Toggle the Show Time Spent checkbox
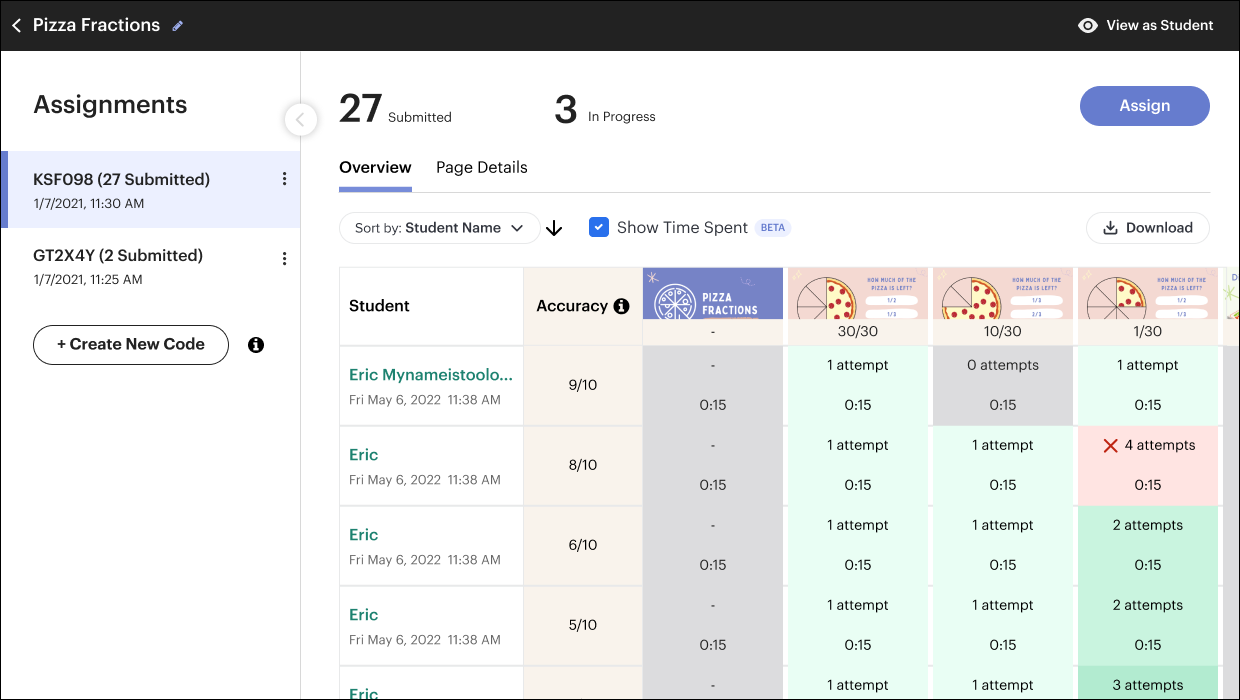1240x700 pixels. (598, 227)
